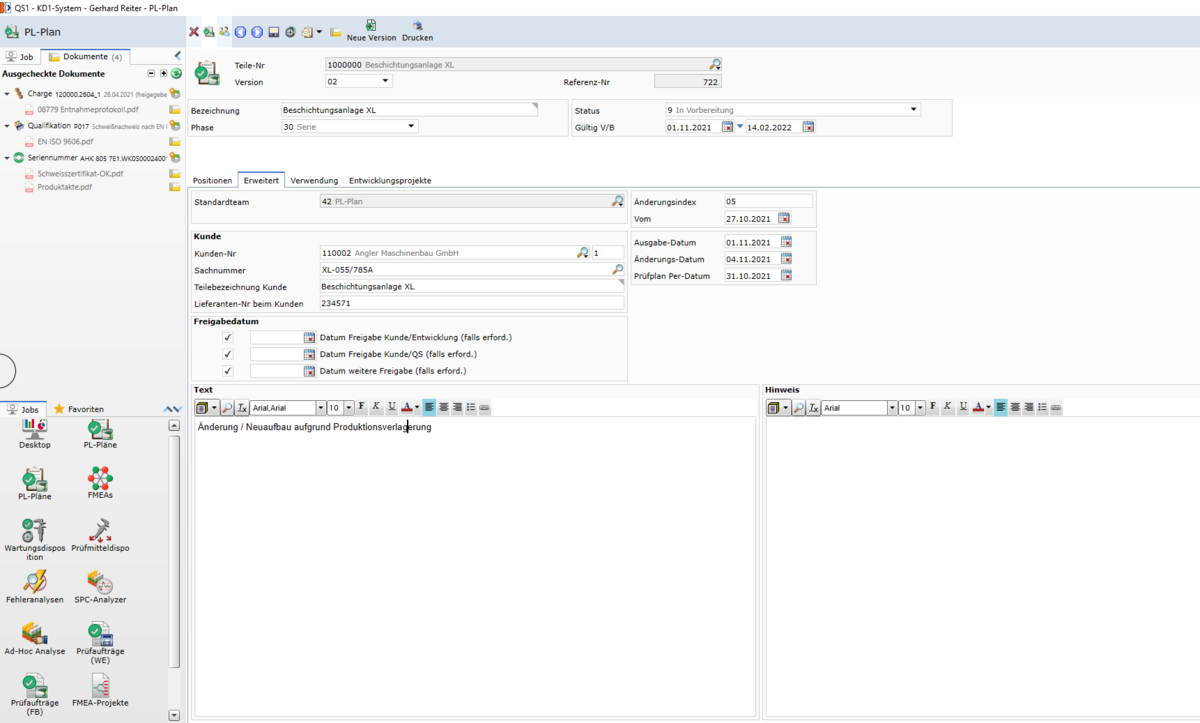Image resolution: width=1200 pixels, height=723 pixels.
Task: Click the blue back navigation arrow in toolbar
Action: coord(241,32)
